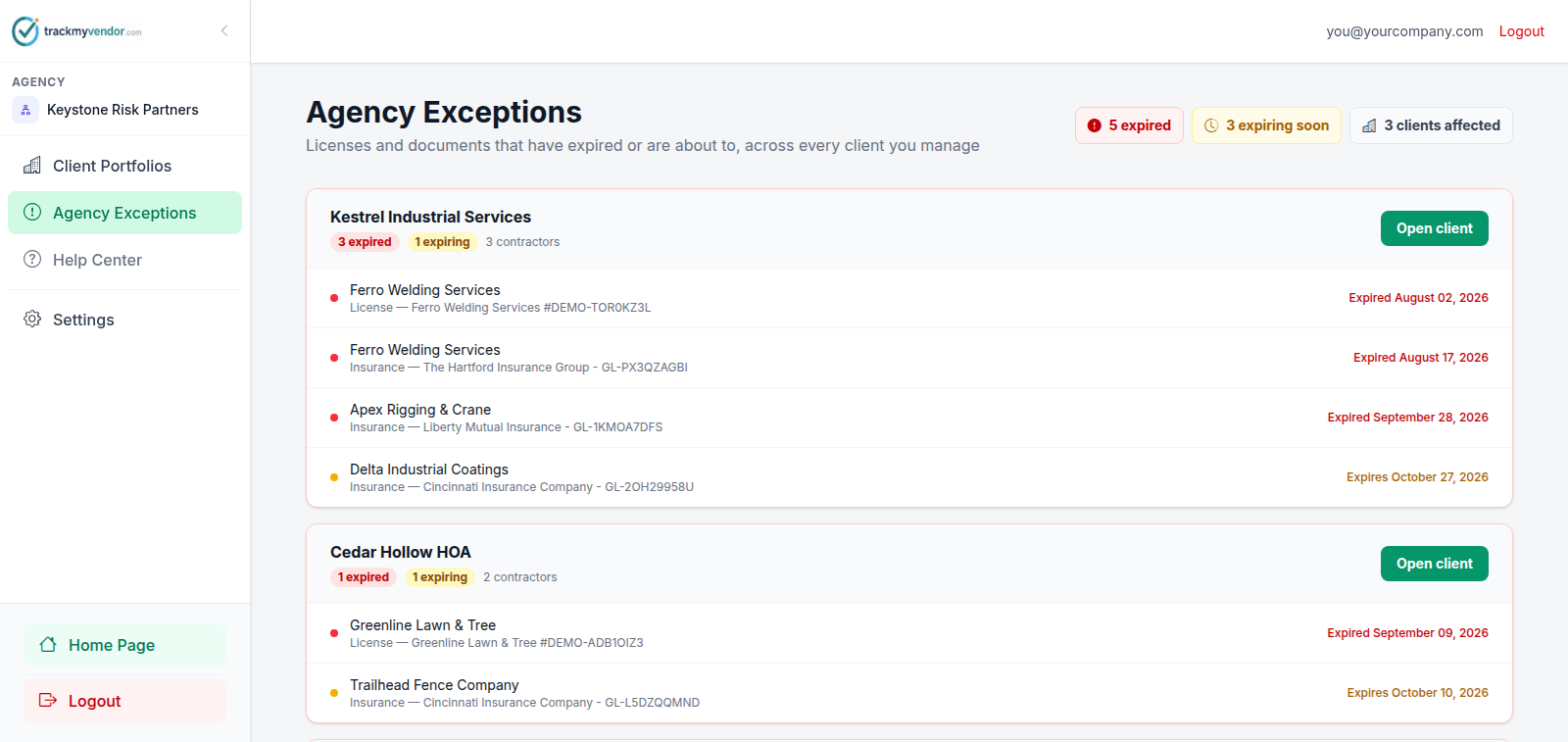Click the Kestrel Industrial Services heading
1568x742 pixels.
point(430,217)
